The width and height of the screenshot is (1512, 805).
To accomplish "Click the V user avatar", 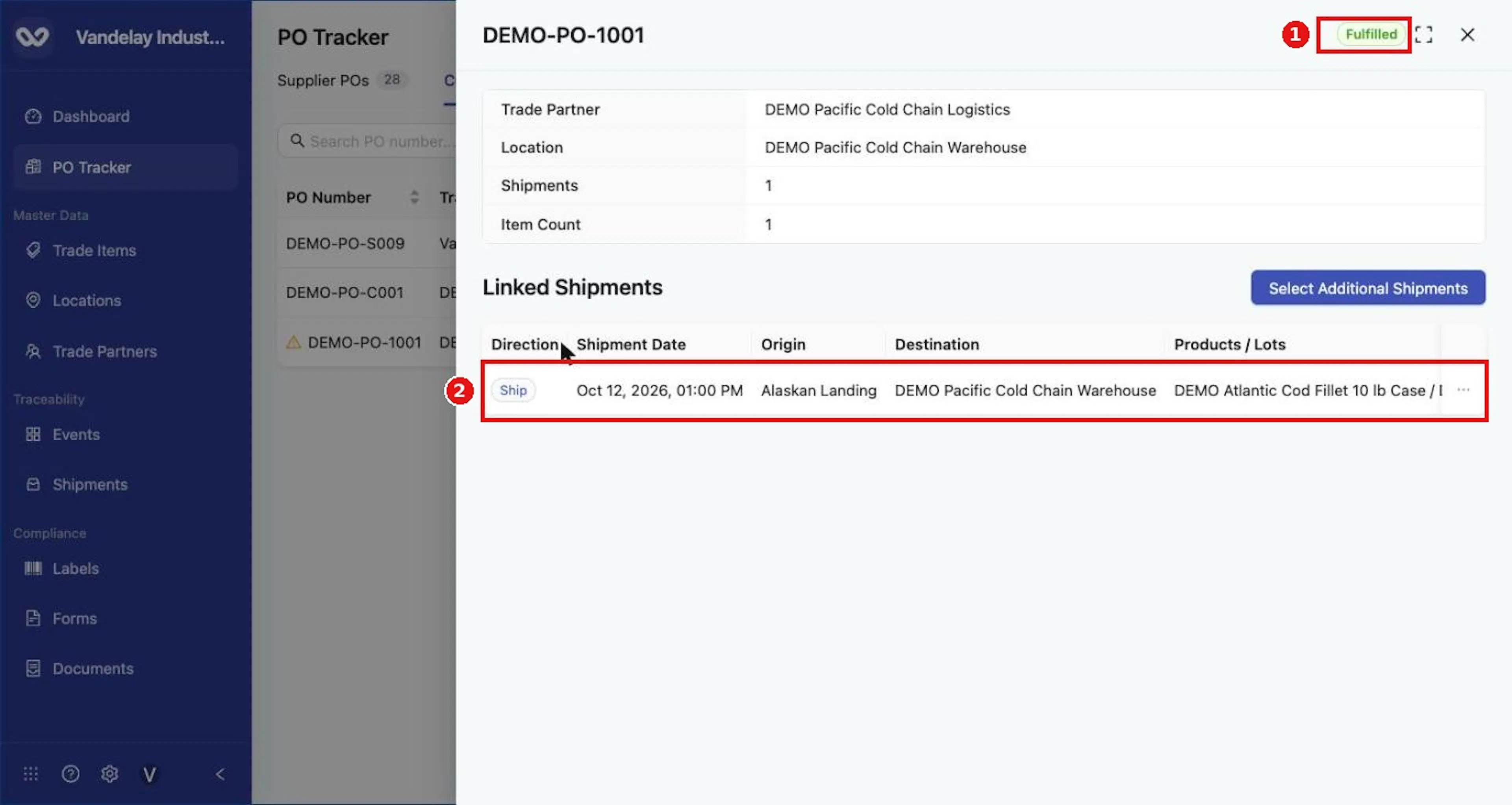I will [150, 775].
